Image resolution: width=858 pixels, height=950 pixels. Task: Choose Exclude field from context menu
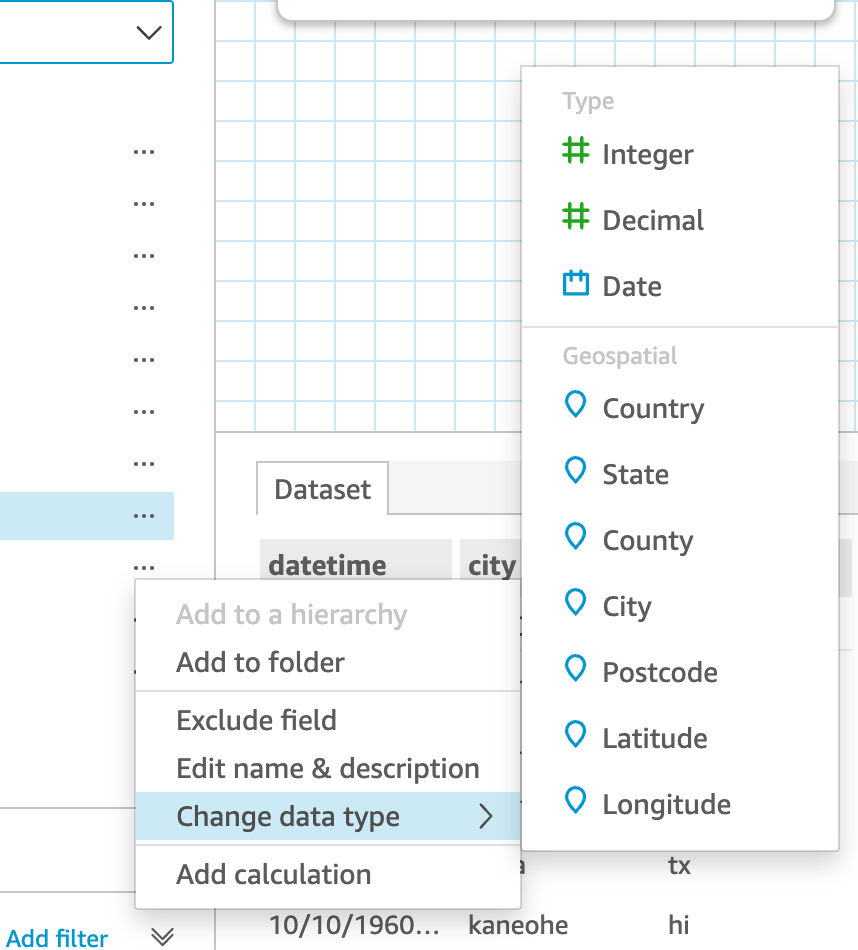point(256,720)
